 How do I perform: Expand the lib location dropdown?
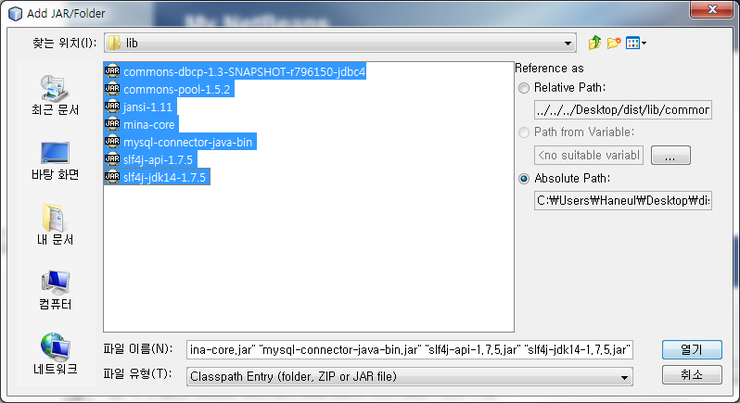coord(568,43)
